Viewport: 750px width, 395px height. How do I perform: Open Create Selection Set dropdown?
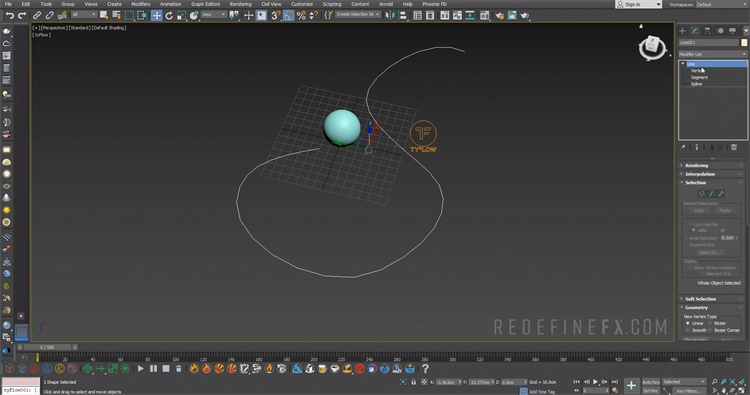(357, 14)
